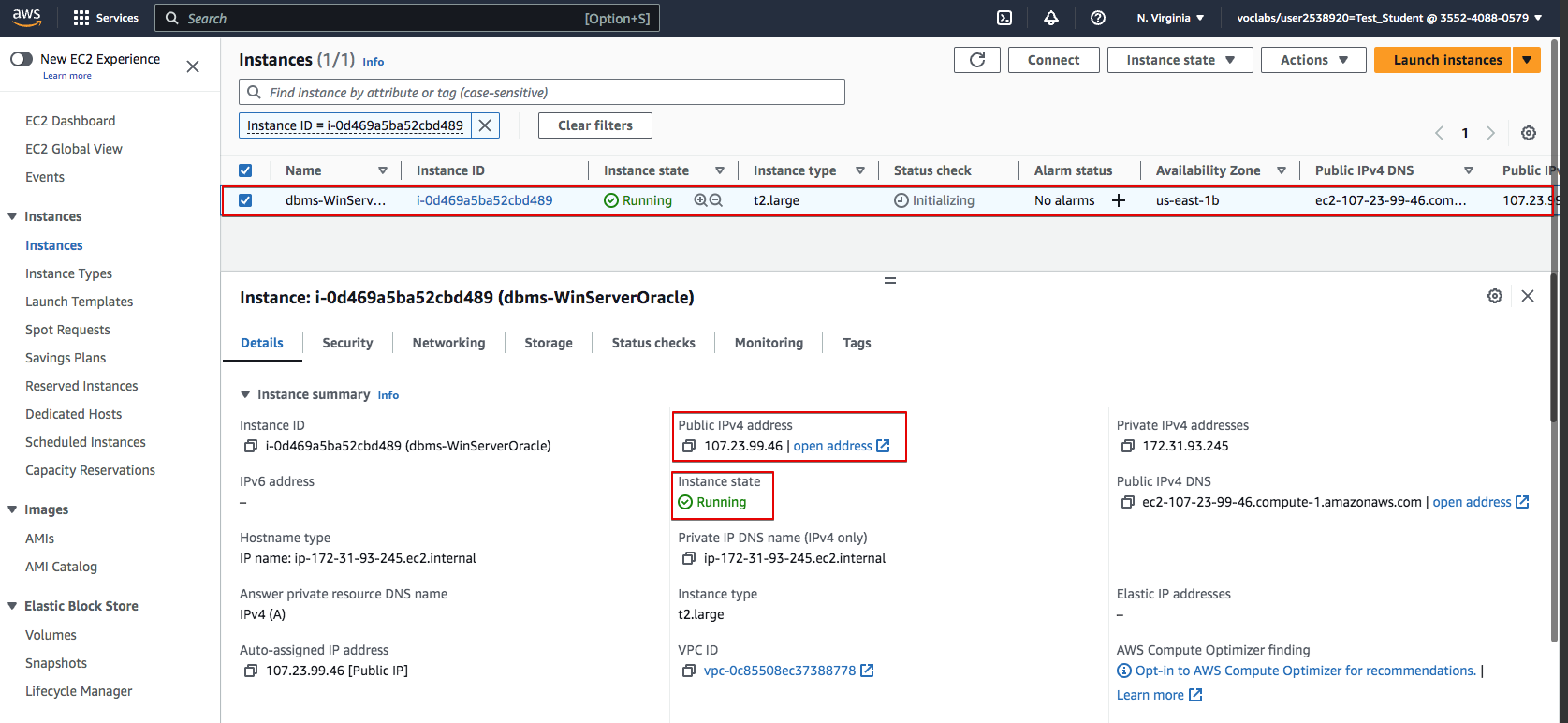The height and width of the screenshot is (723, 1568).
Task: Open the notifications bell
Action: [x=1051, y=18]
